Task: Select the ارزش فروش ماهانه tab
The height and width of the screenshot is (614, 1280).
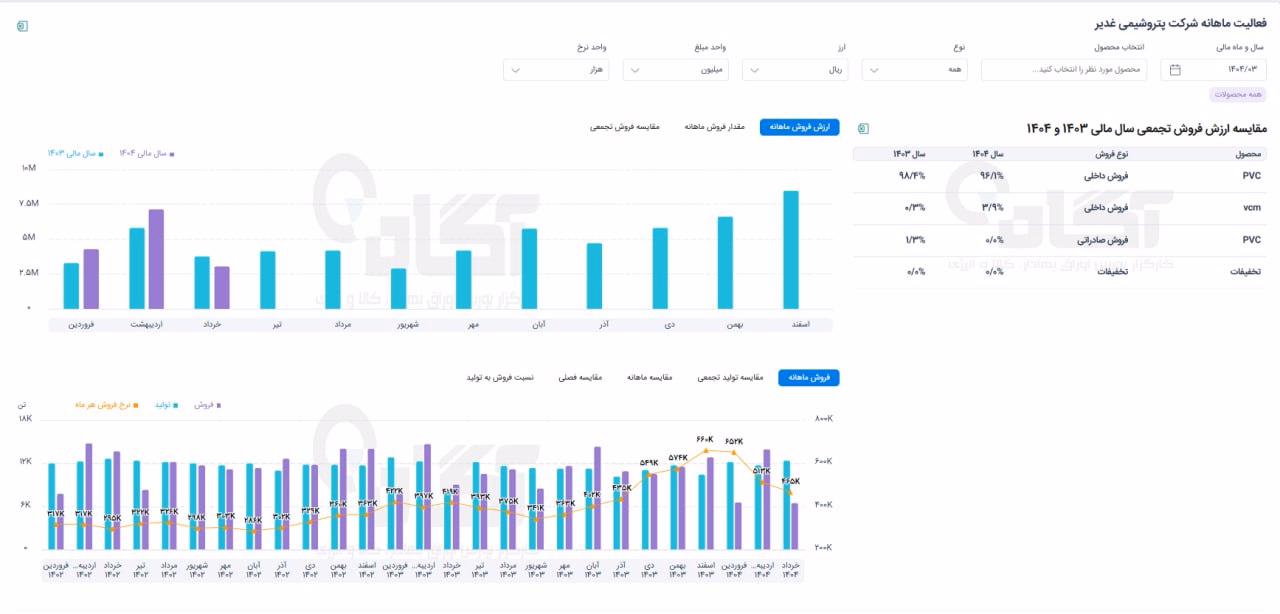Action: click(800, 127)
